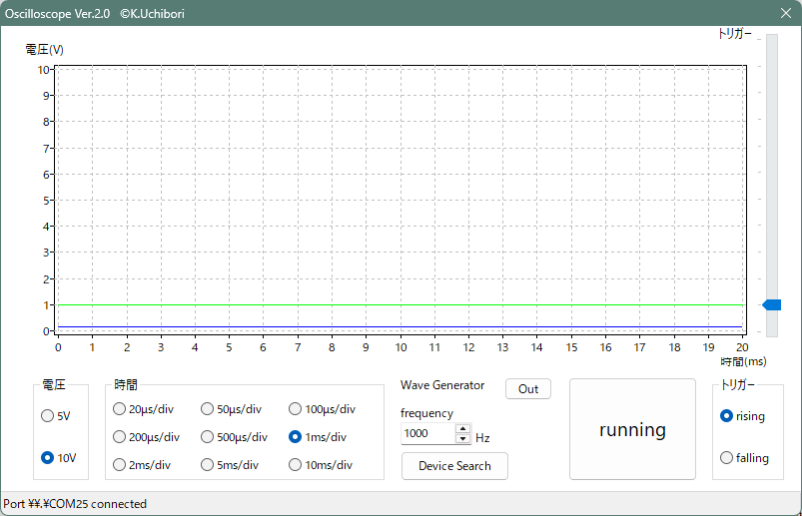The width and height of the screenshot is (802, 516).
Task: Set time base to 200µs/div
Action: [x=120, y=436]
